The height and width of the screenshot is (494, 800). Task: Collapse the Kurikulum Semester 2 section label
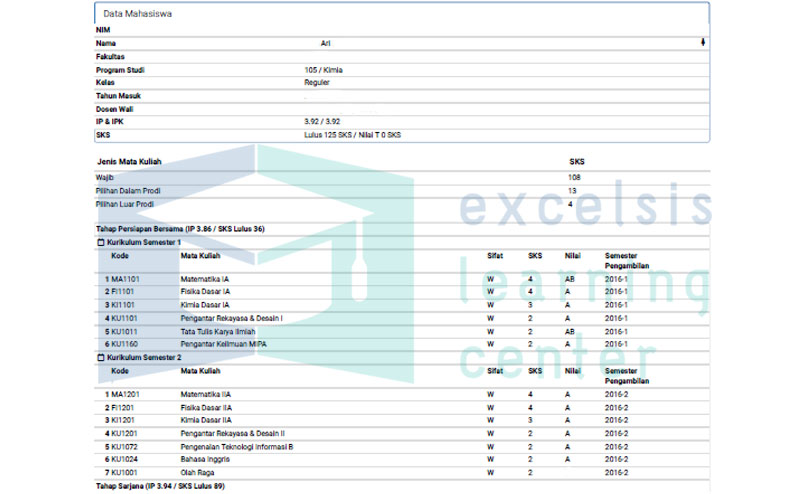click(144, 357)
